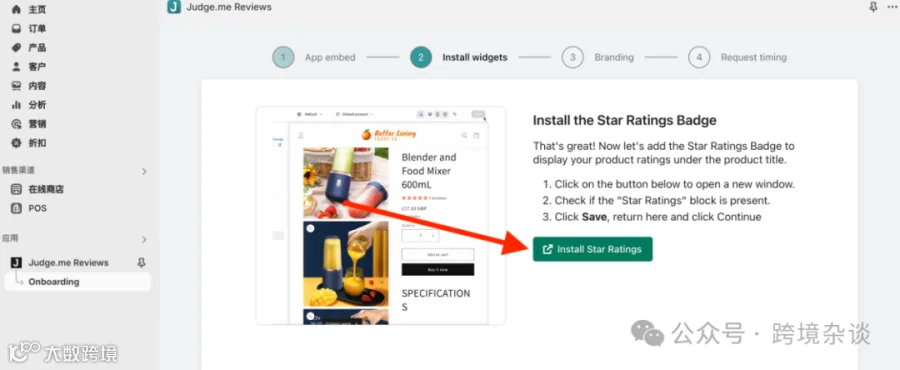Image resolution: width=900 pixels, height=370 pixels.
Task: Open the three-dot more menu in header
Action: click(892, 7)
